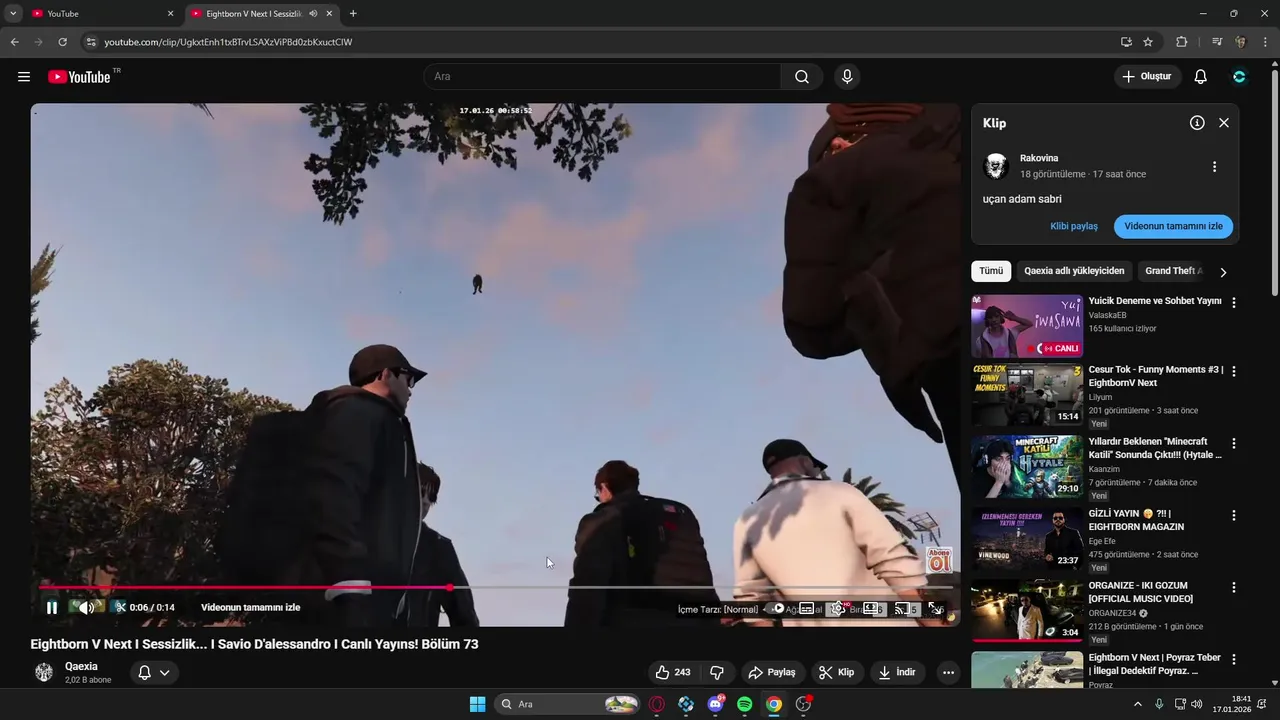Open options for Cesur Tok Funny Moments video
The image size is (1280, 720).
1233,371
